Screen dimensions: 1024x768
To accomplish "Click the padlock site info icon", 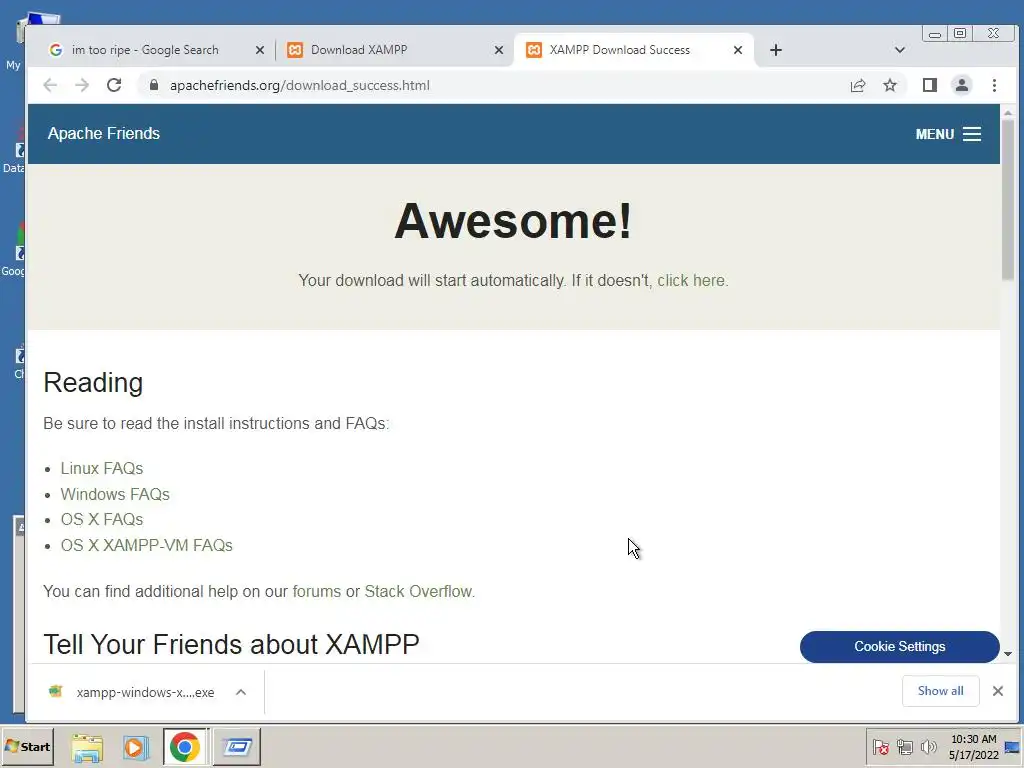I will coord(153,86).
